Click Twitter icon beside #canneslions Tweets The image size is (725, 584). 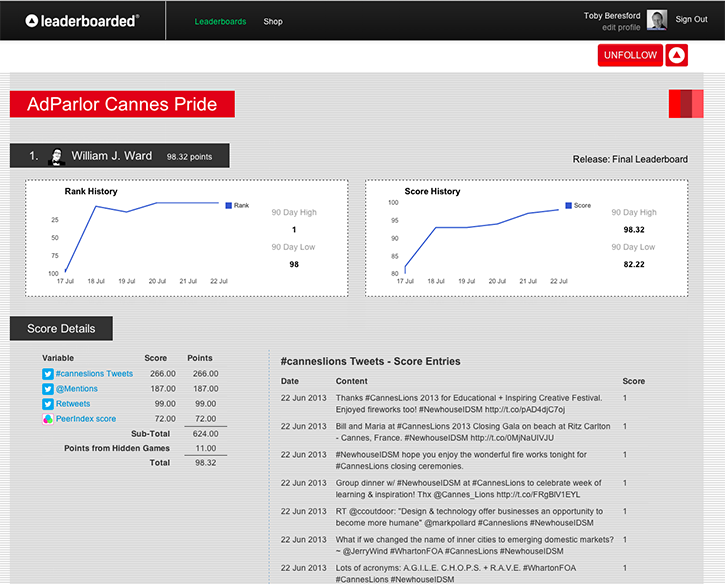click(x=47, y=374)
